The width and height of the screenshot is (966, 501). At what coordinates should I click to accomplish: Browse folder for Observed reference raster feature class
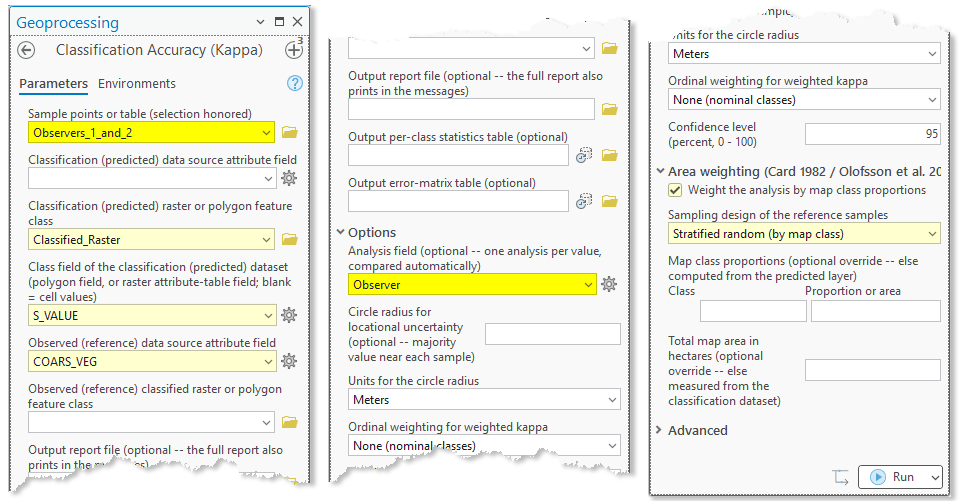[x=290, y=422]
